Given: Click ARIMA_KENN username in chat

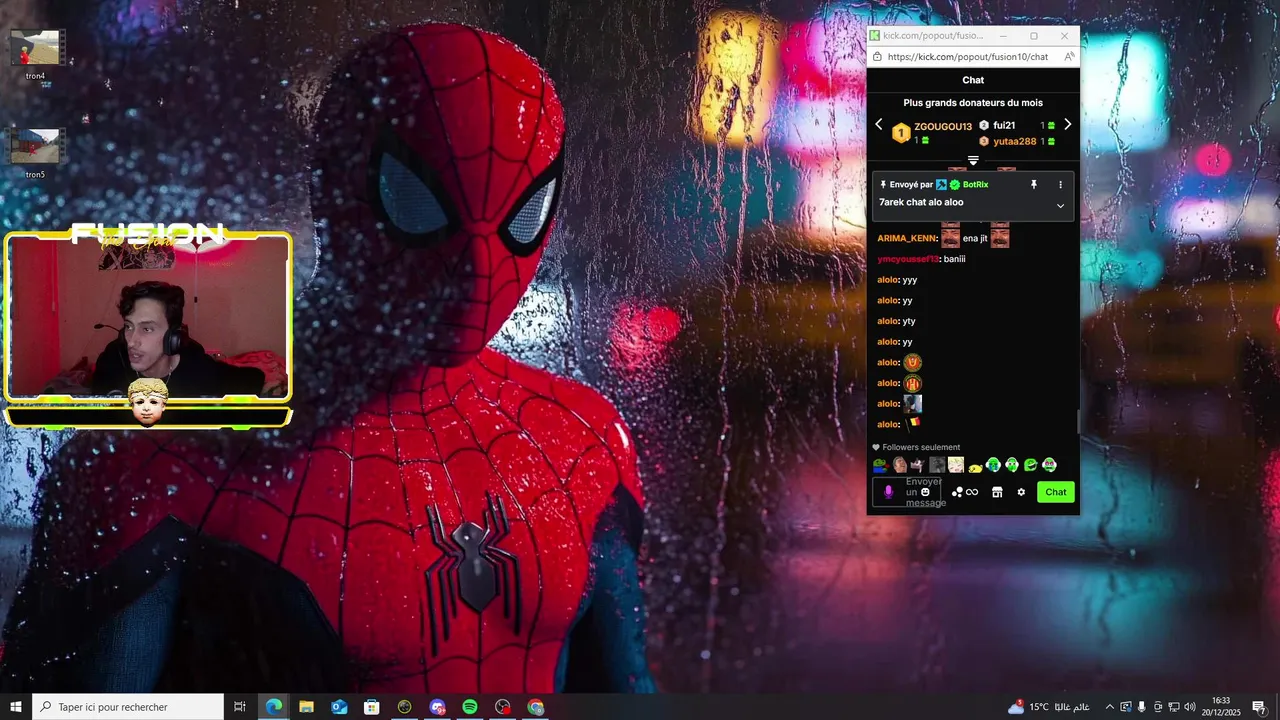Looking at the screenshot, I should (x=907, y=239).
